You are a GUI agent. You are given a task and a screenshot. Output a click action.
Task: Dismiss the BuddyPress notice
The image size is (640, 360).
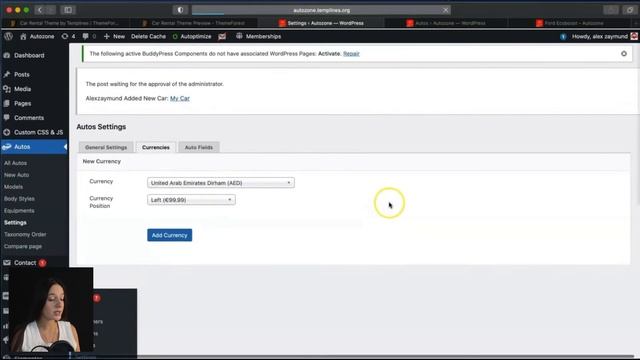(x=624, y=53)
